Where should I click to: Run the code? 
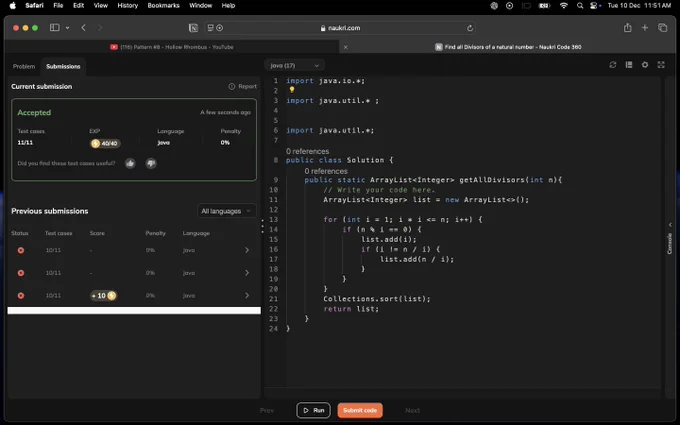pos(314,410)
